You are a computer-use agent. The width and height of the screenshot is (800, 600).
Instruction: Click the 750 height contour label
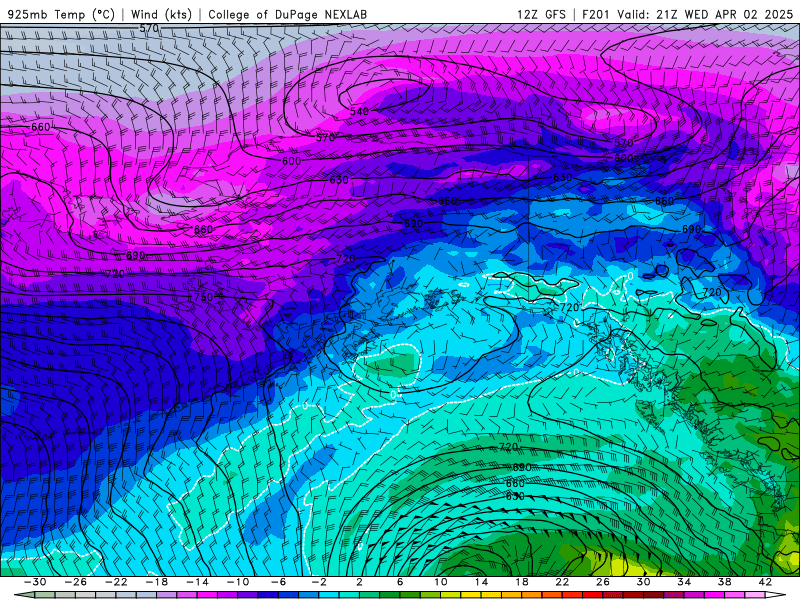[x=203, y=297]
